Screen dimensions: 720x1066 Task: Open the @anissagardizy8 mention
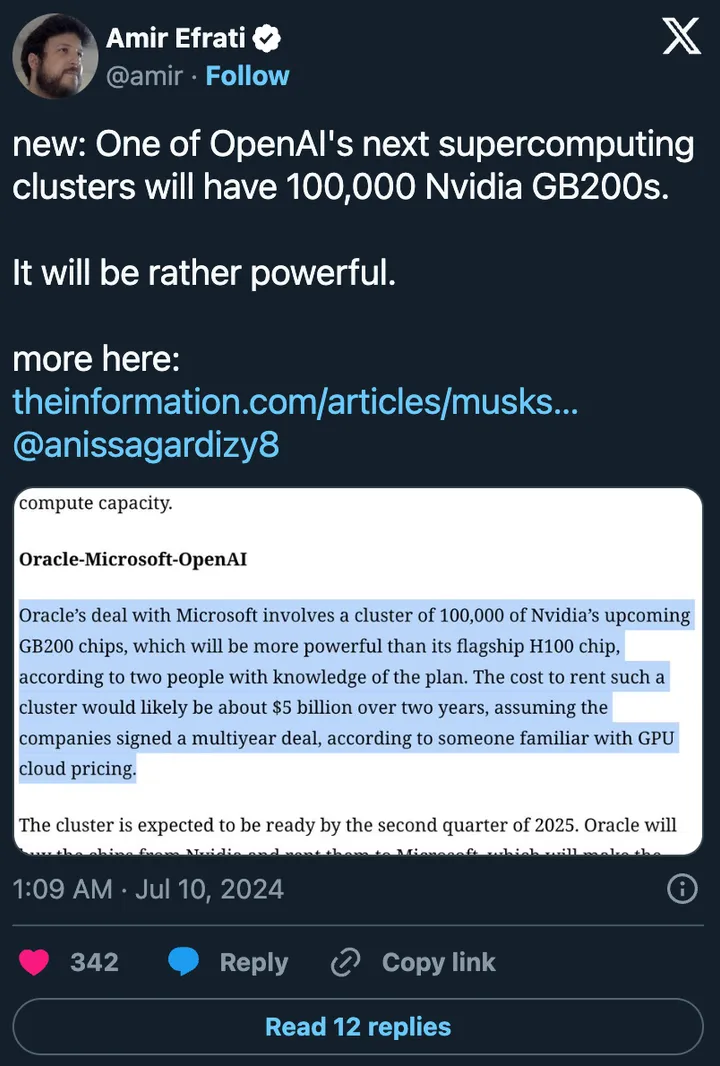[x=145, y=445]
